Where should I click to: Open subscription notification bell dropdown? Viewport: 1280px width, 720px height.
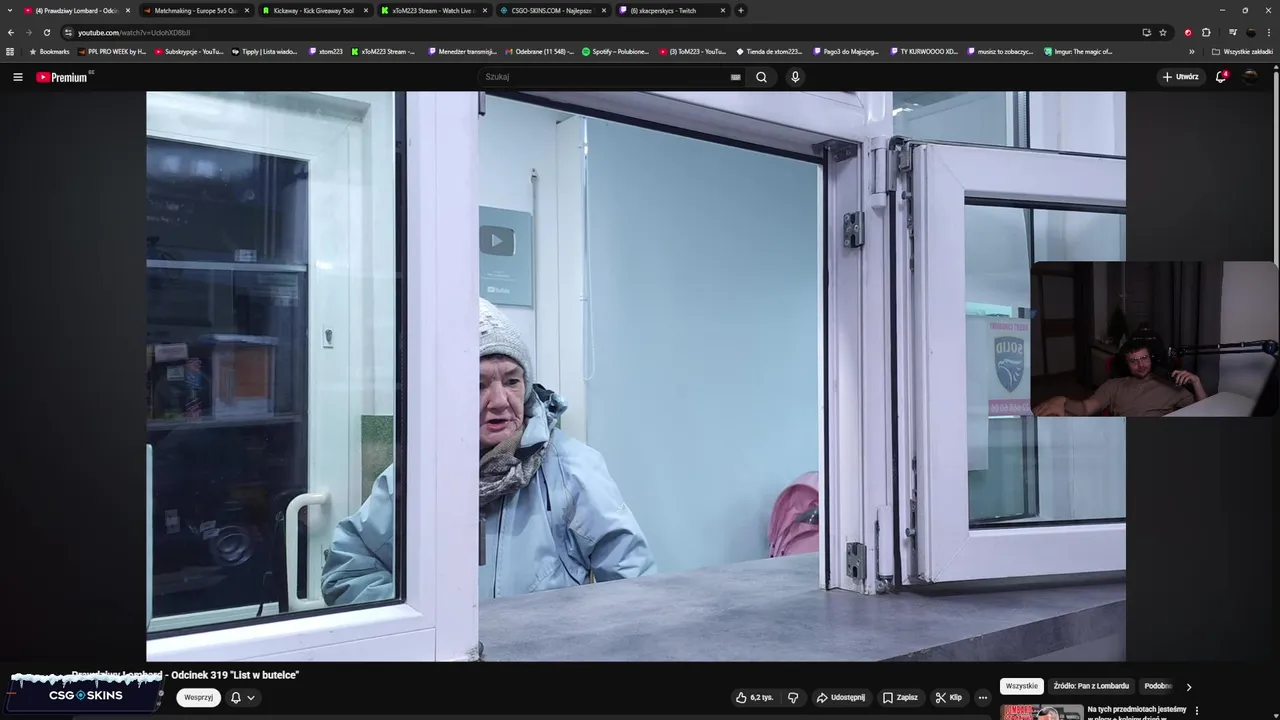[x=242, y=697]
